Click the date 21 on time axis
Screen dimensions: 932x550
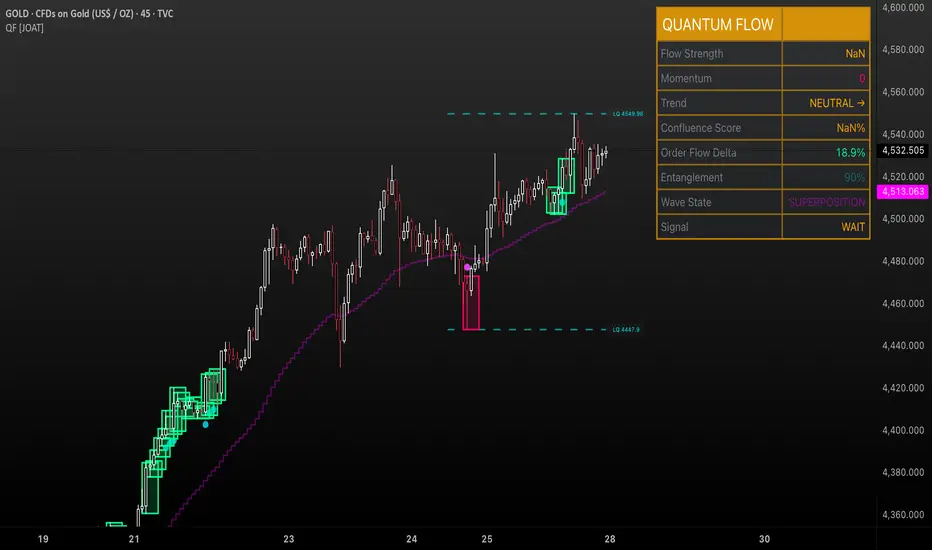tap(134, 539)
